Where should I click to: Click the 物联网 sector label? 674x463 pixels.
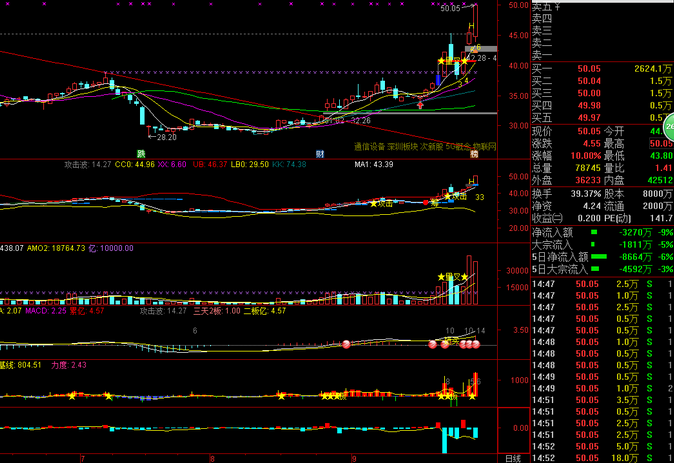tap(484, 147)
